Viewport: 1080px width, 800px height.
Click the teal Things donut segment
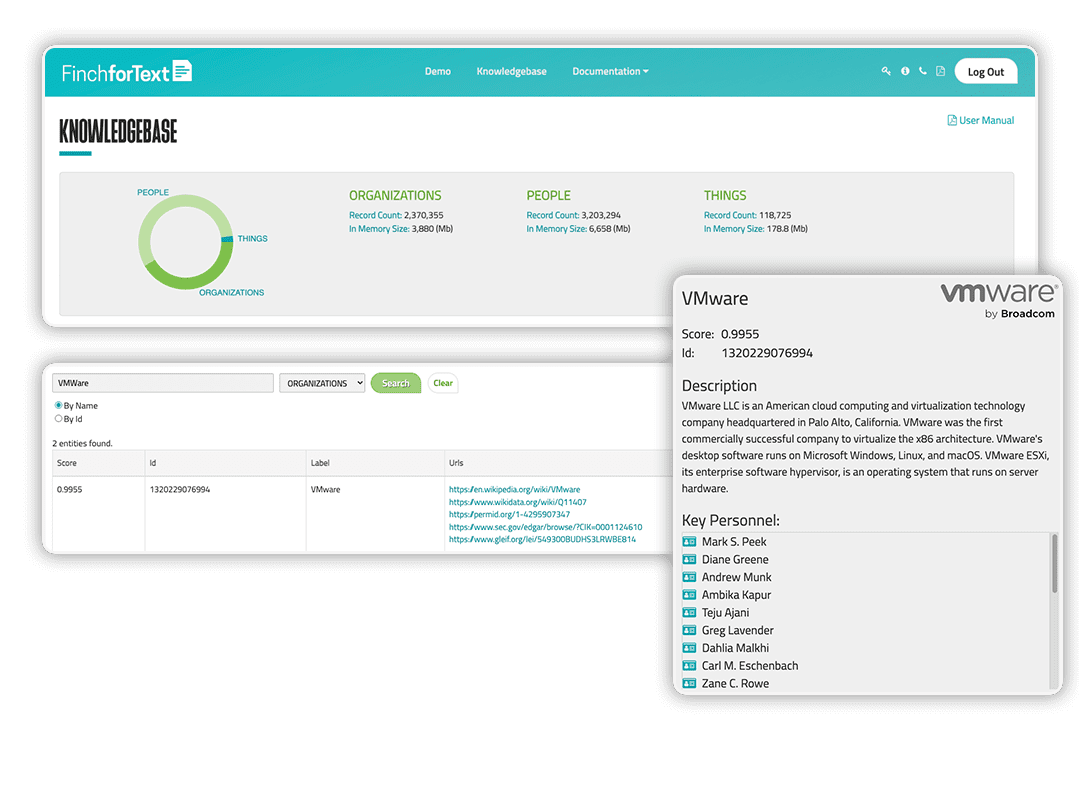click(x=227, y=239)
